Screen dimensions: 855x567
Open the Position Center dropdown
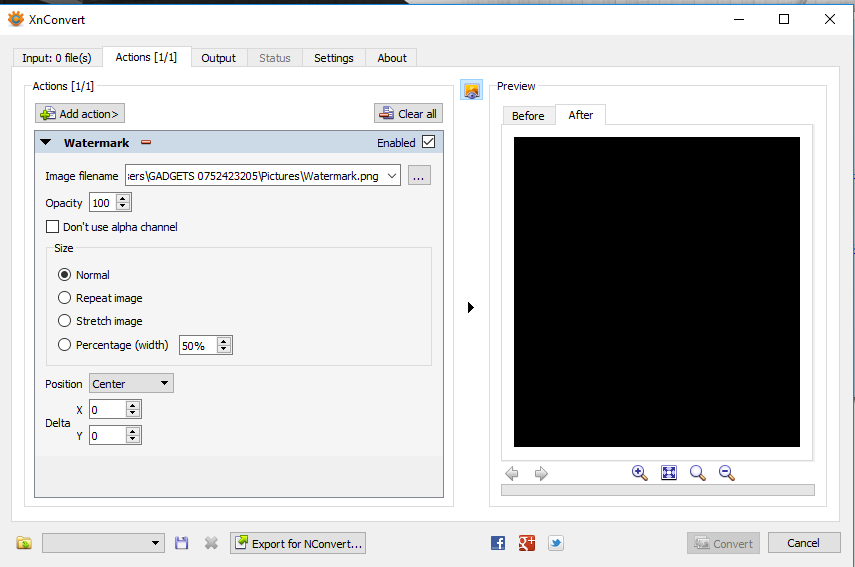[131, 383]
